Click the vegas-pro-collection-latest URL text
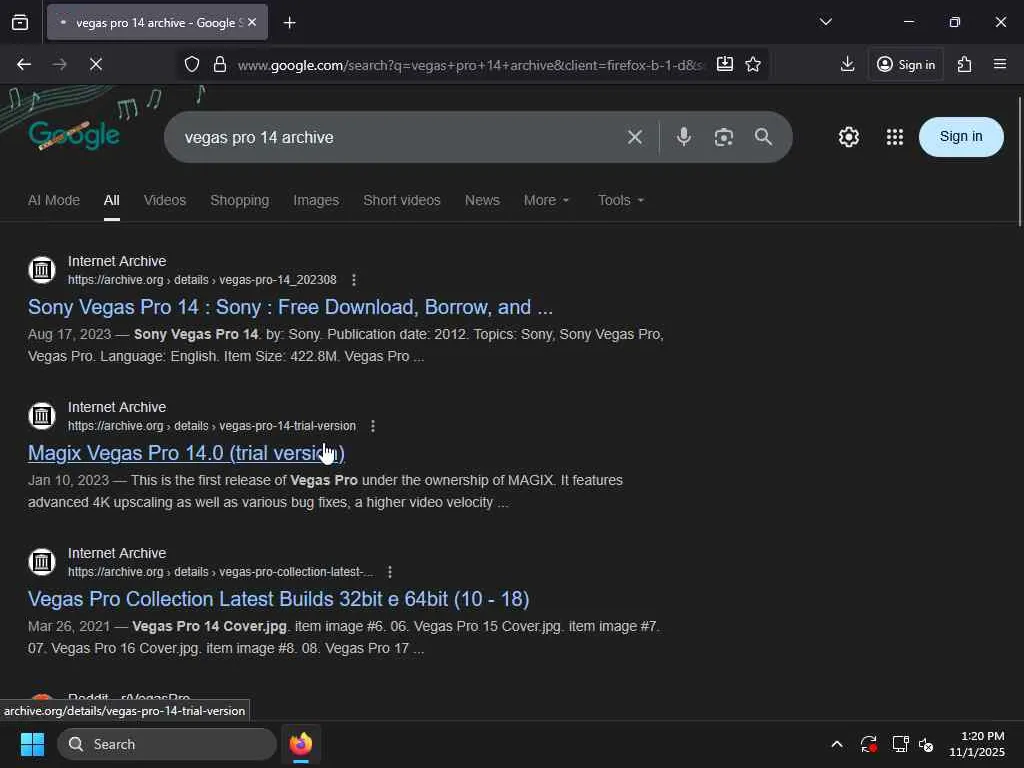This screenshot has height=768, width=1024. tap(221, 572)
